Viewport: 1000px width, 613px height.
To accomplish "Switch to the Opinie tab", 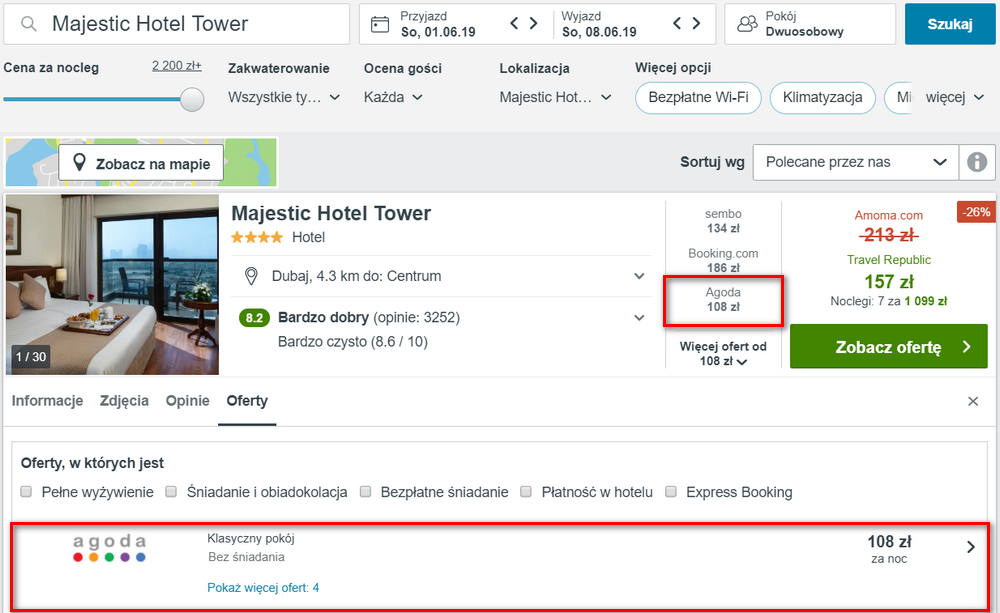I will pyautogui.click(x=188, y=401).
